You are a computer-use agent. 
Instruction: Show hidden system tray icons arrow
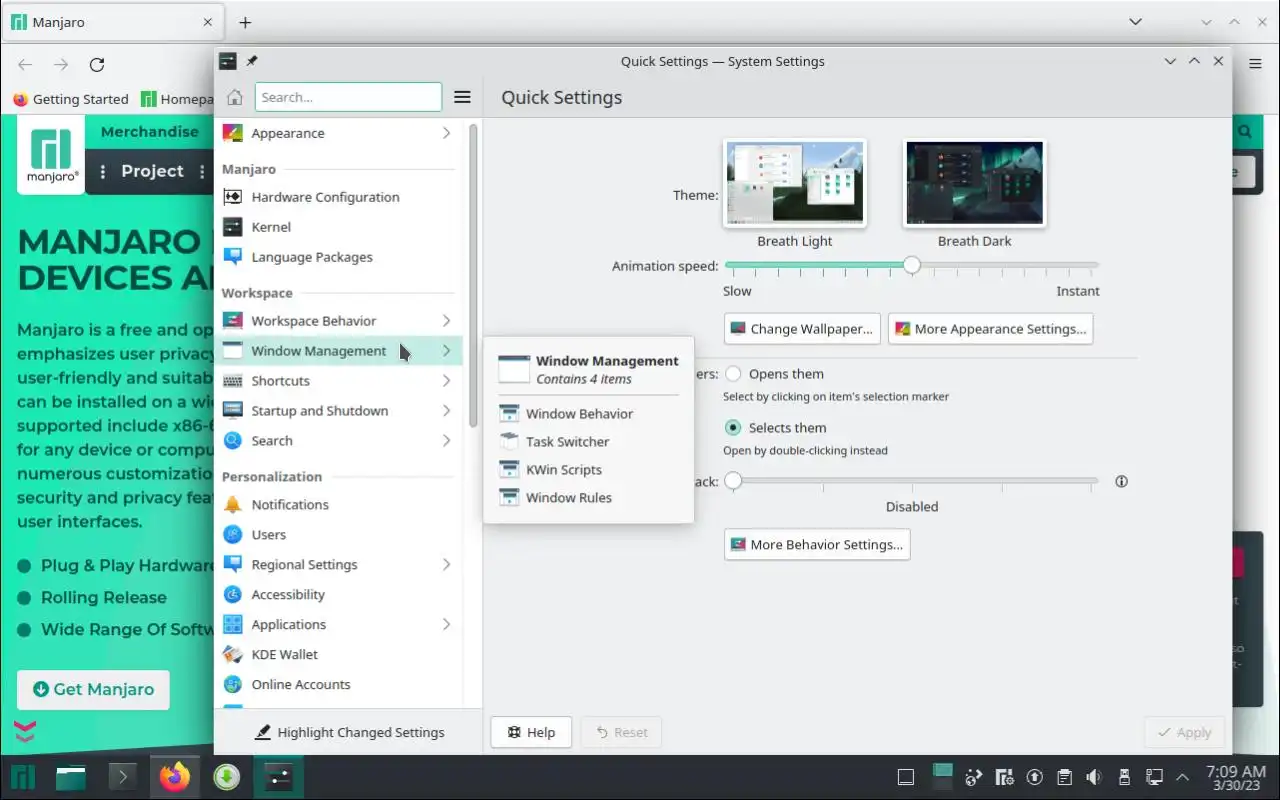1183,777
